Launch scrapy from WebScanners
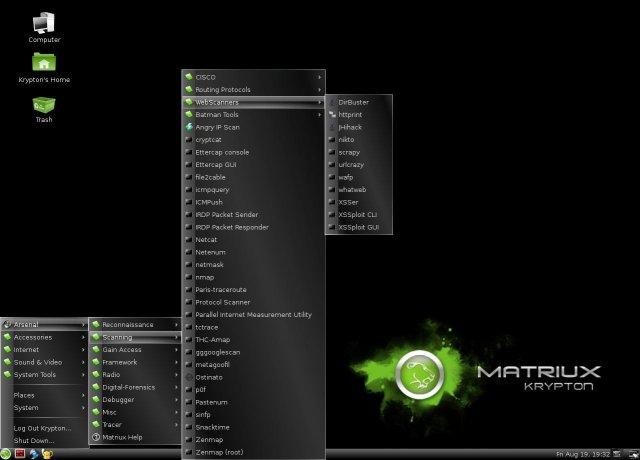The width and height of the screenshot is (640, 460). point(359,152)
